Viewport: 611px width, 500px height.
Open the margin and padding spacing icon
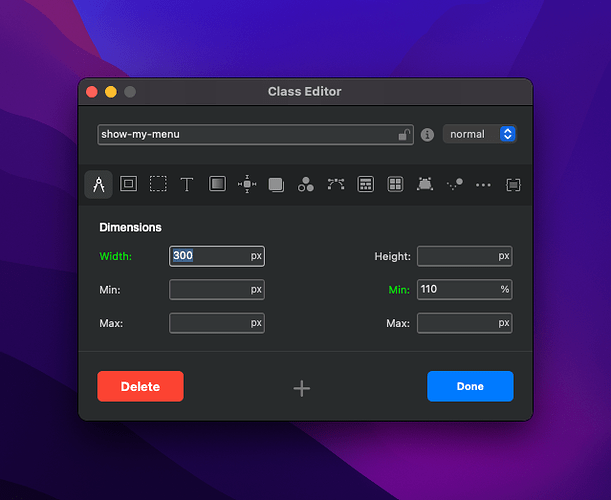click(247, 184)
